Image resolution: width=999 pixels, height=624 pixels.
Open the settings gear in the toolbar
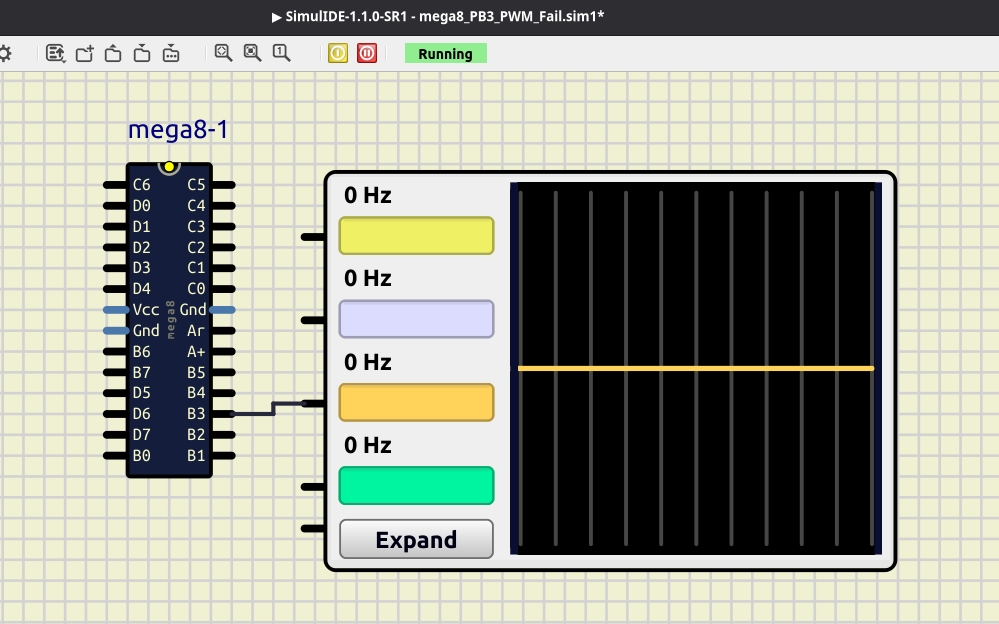(5, 53)
